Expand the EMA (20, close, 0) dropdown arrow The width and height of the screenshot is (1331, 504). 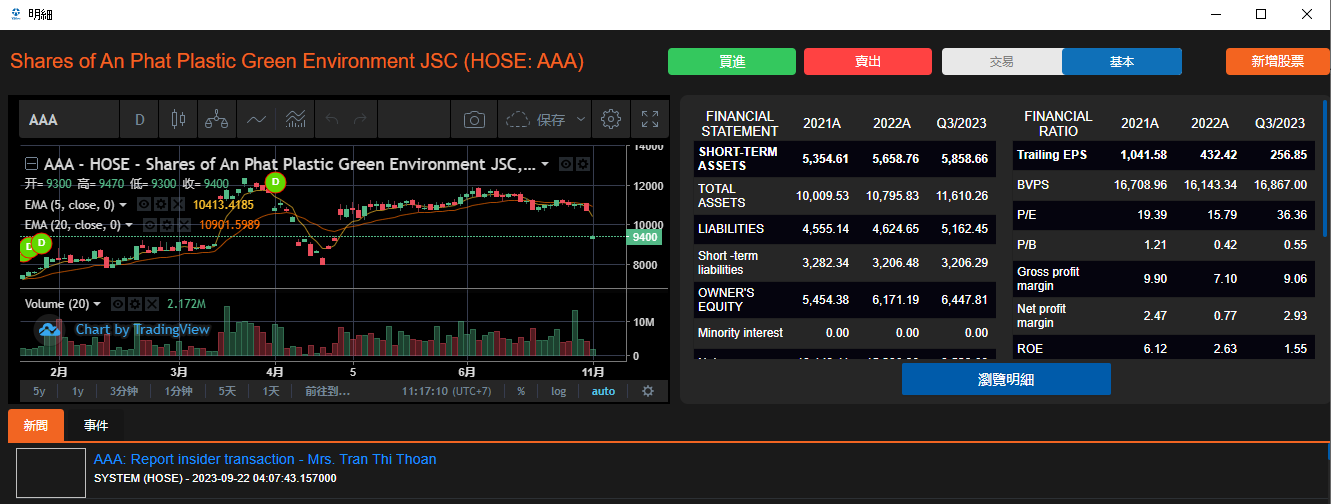tap(130, 225)
